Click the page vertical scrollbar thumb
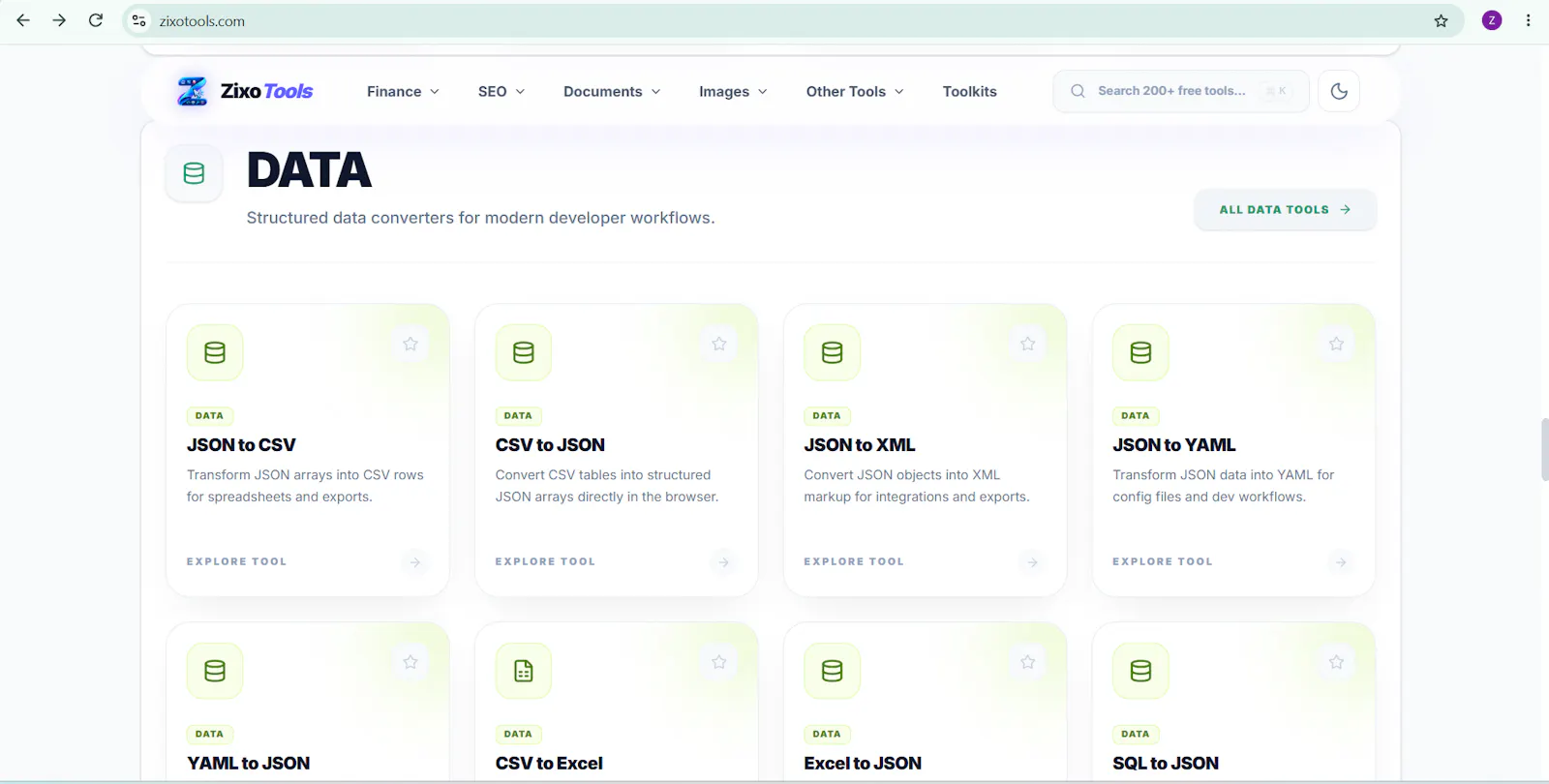This screenshot has width=1549, height=784. click(1544, 449)
